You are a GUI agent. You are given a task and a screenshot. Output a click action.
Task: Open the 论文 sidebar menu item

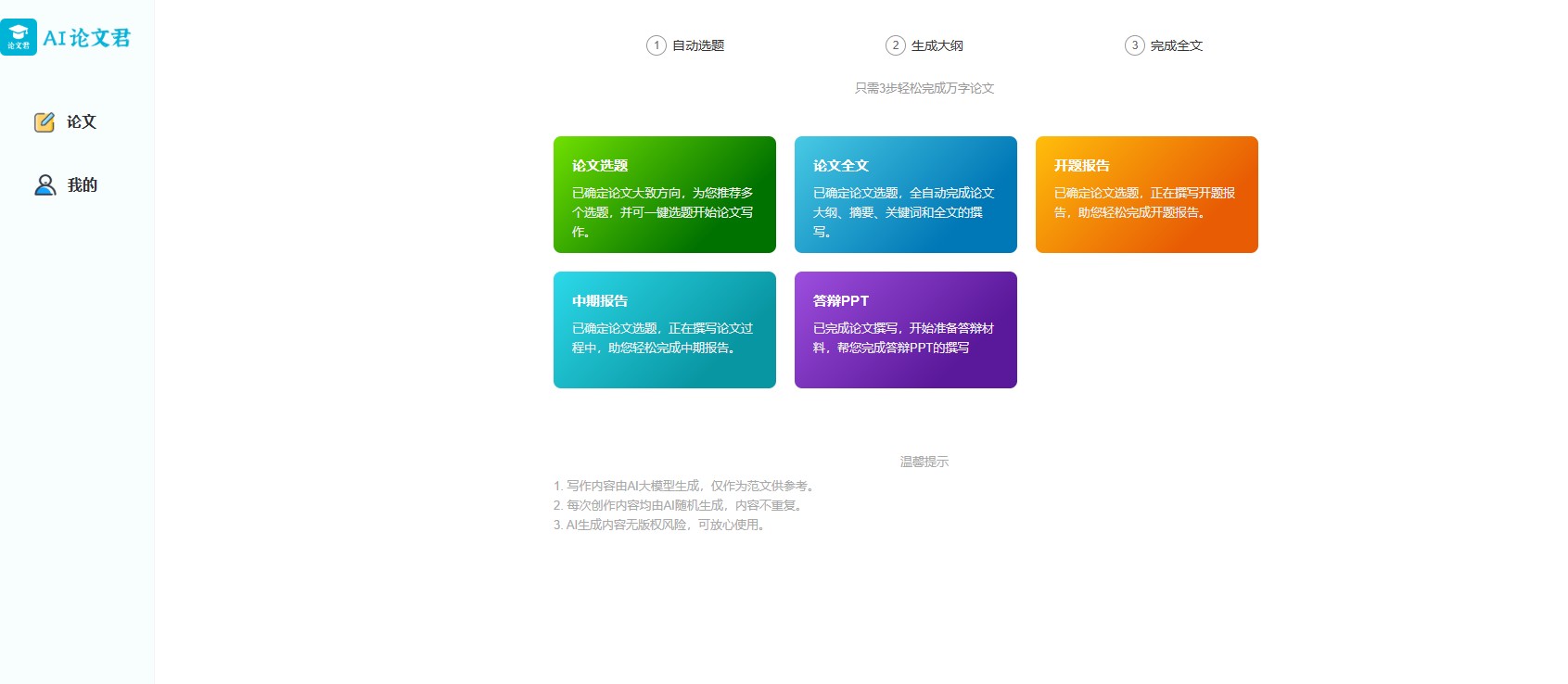[x=82, y=122]
